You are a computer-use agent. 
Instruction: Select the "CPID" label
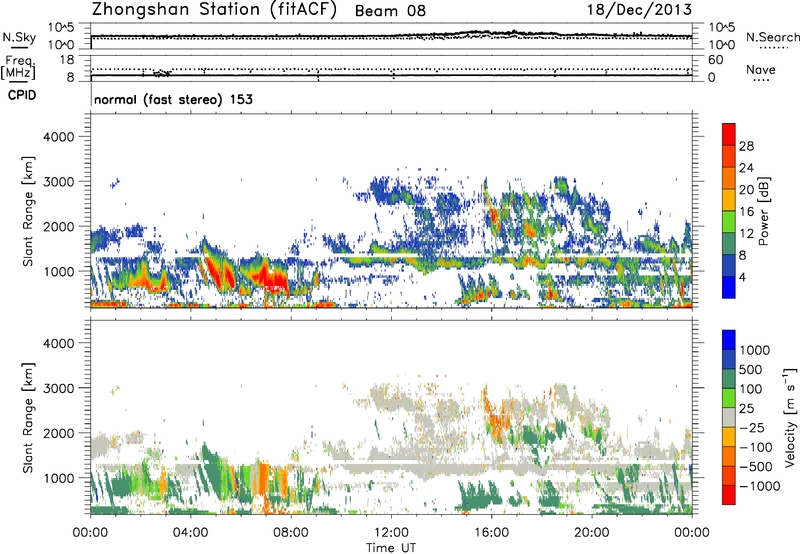coord(22,95)
